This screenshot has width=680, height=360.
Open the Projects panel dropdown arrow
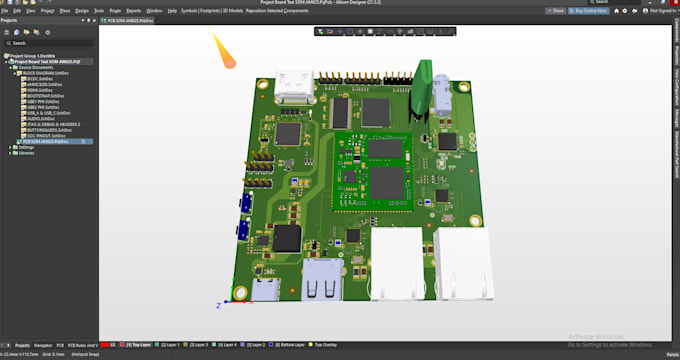[x=83, y=20]
